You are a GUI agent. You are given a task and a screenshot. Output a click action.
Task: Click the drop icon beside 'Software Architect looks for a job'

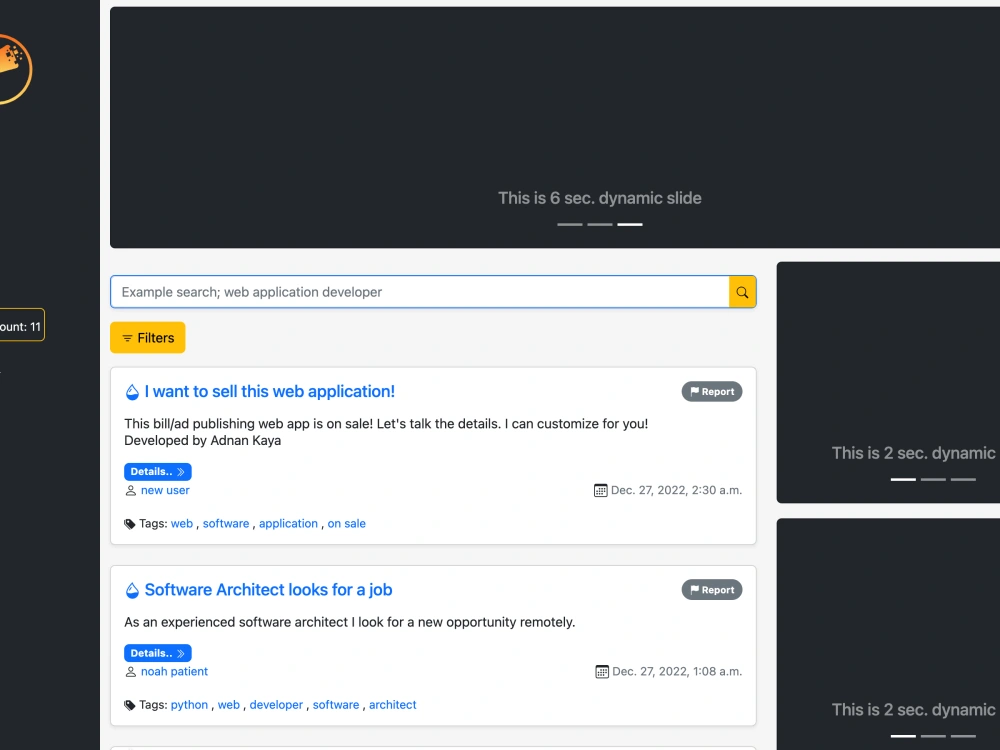132,590
